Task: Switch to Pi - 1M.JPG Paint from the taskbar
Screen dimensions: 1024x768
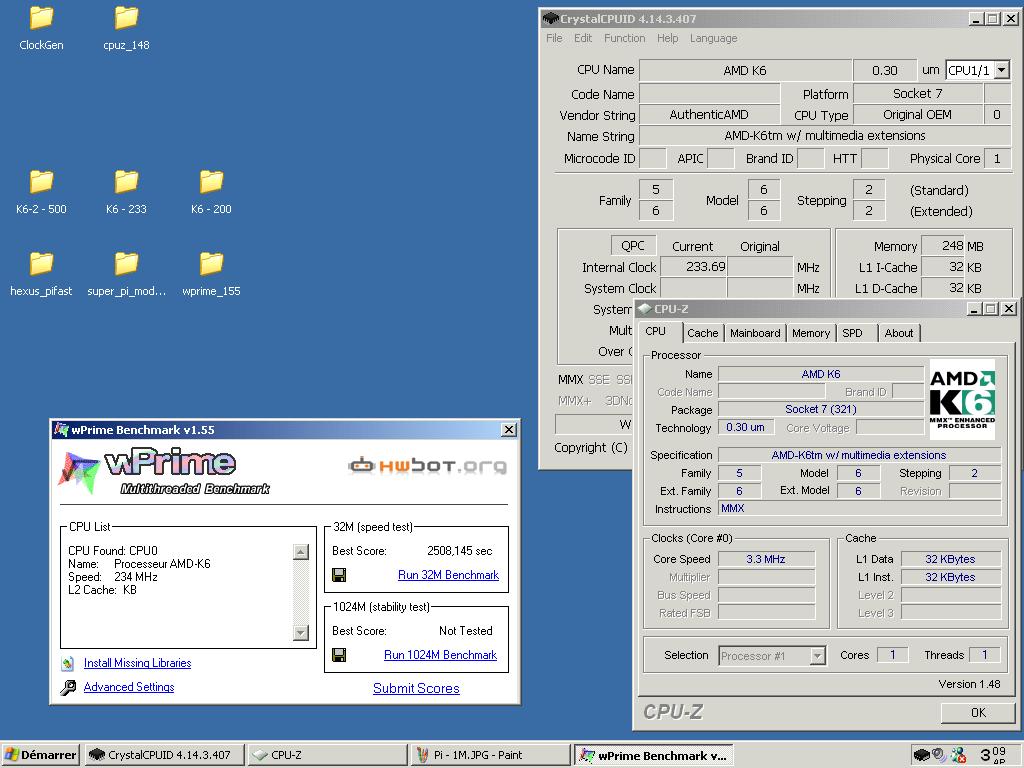Action: [x=490, y=755]
